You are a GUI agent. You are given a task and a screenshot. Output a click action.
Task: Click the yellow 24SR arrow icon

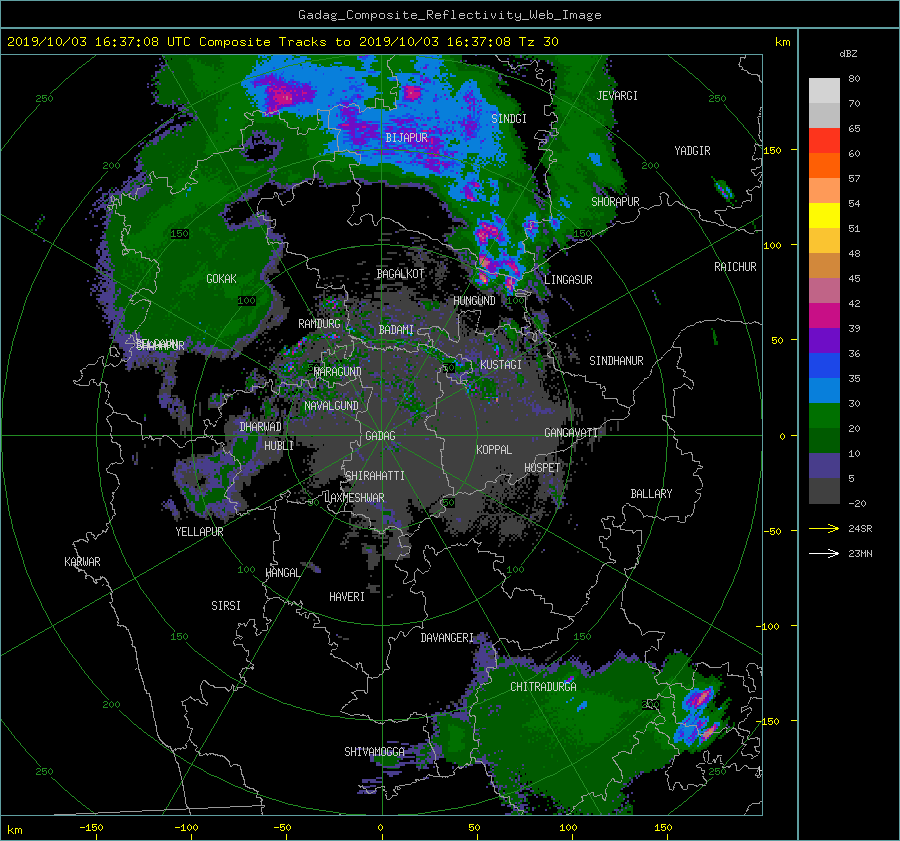(x=824, y=528)
